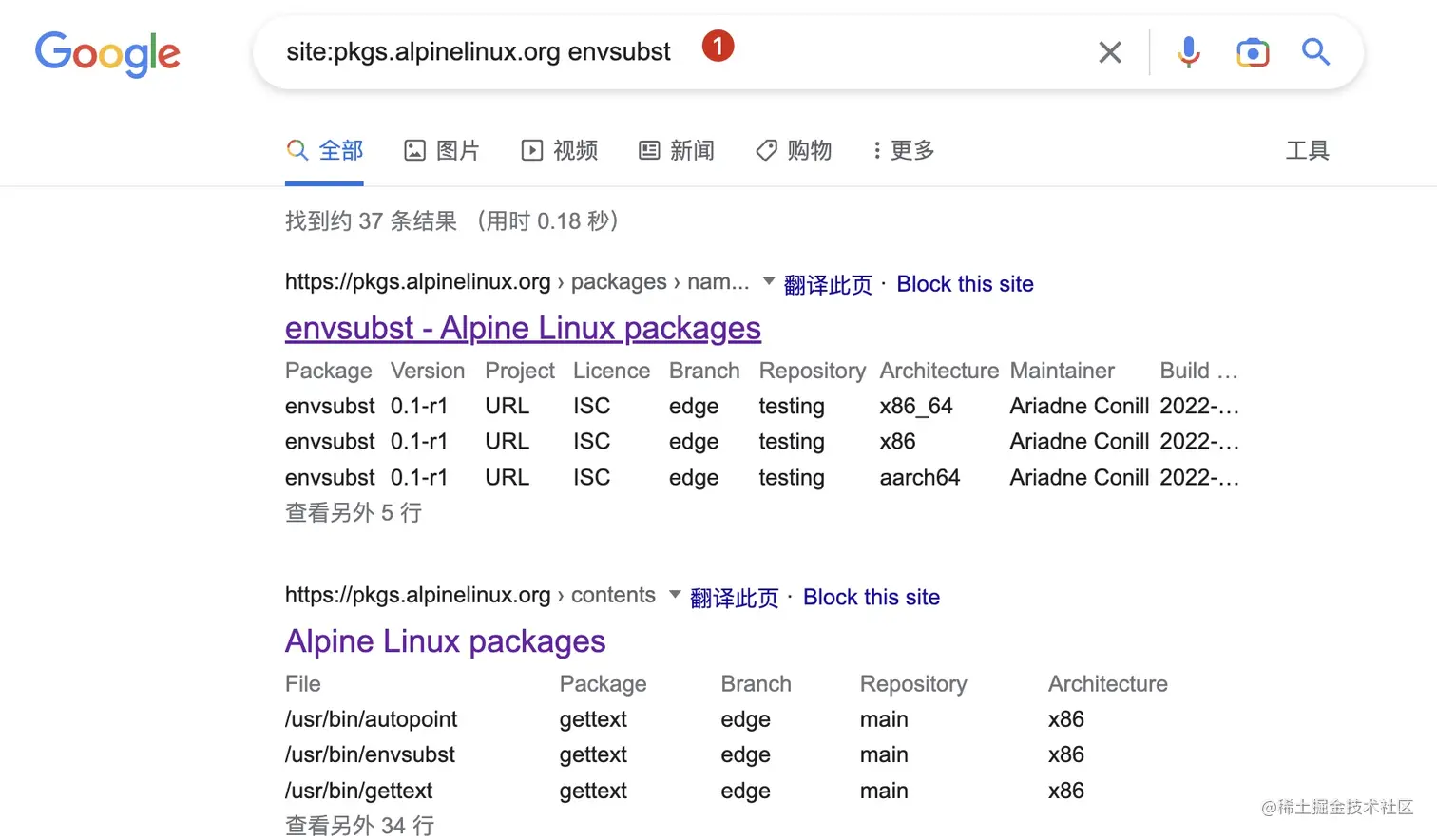Select the 全部 tab
This screenshot has width=1437, height=840.
coord(324,150)
